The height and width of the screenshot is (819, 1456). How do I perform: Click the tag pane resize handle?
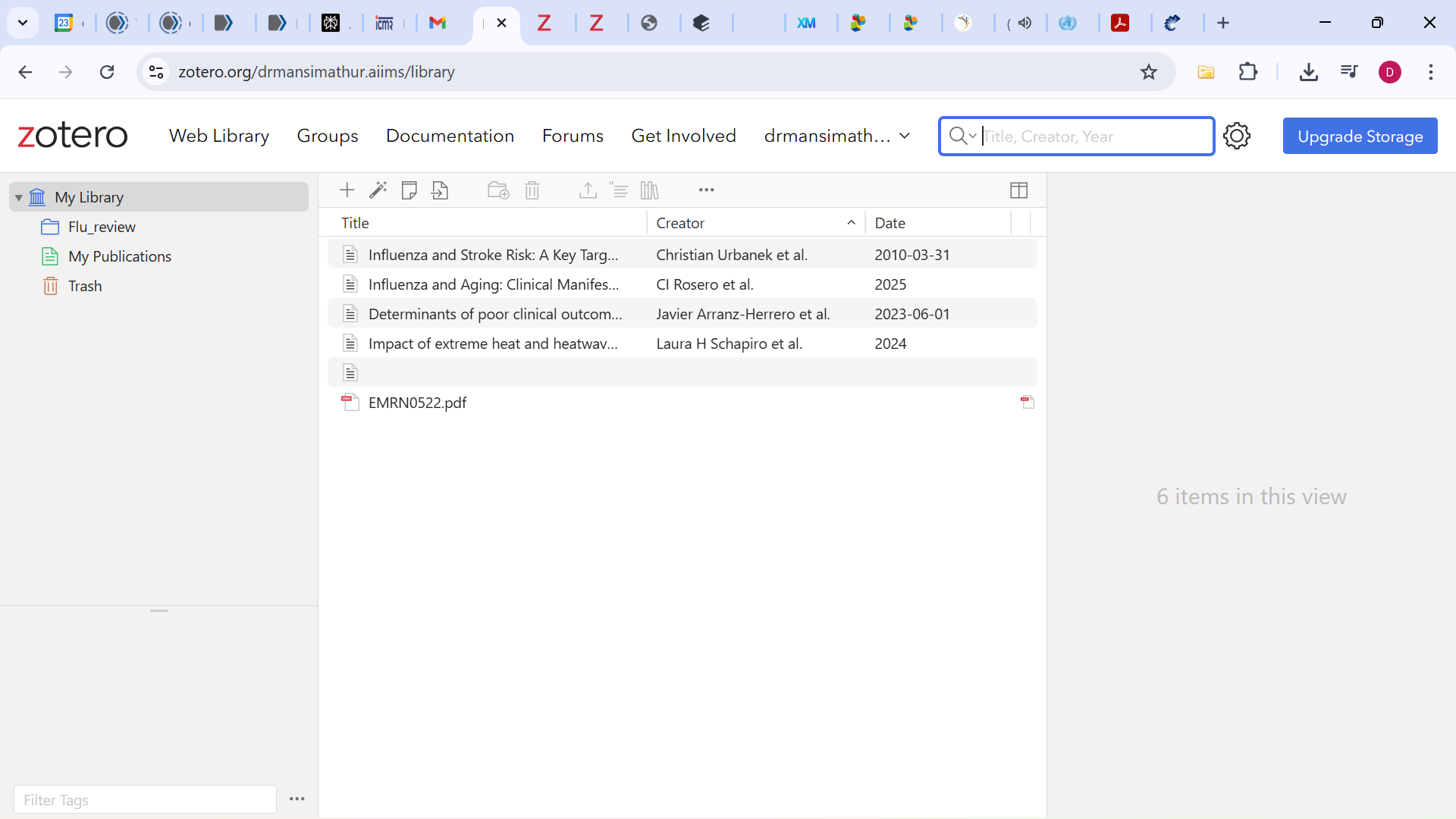[158, 610]
